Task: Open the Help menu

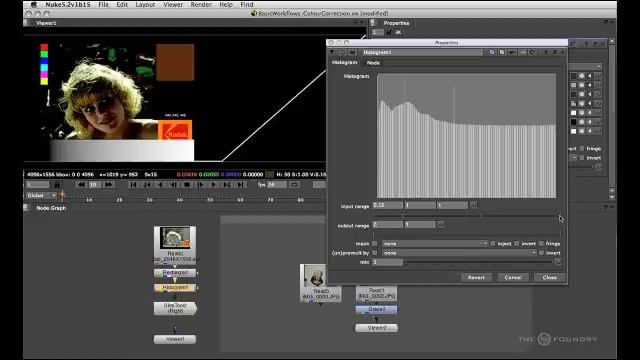Action: 226,4
